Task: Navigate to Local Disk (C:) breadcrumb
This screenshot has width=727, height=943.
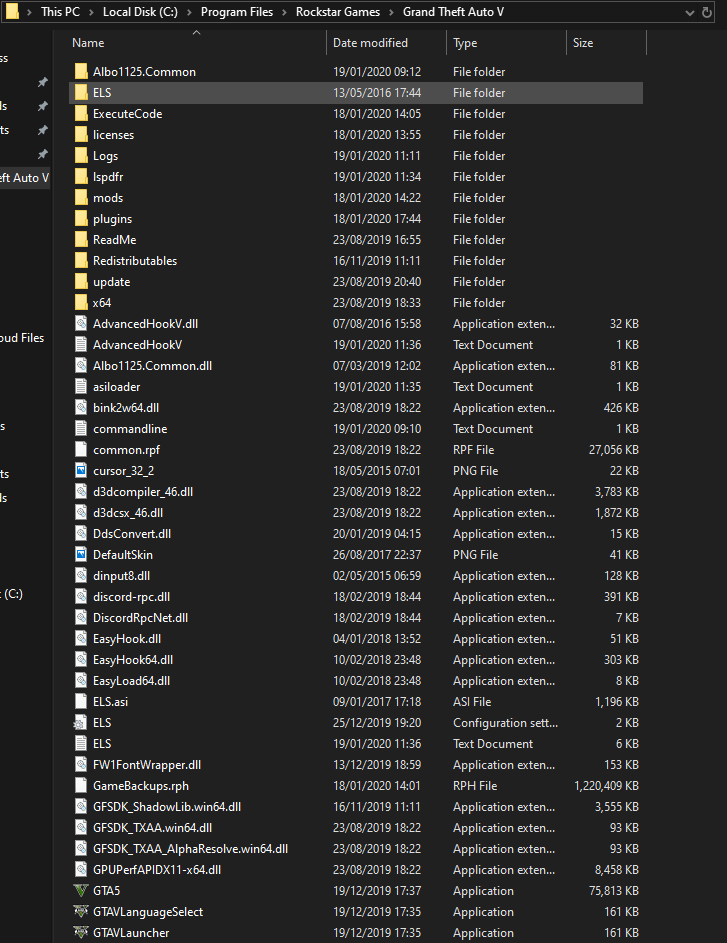Action: tap(140, 12)
